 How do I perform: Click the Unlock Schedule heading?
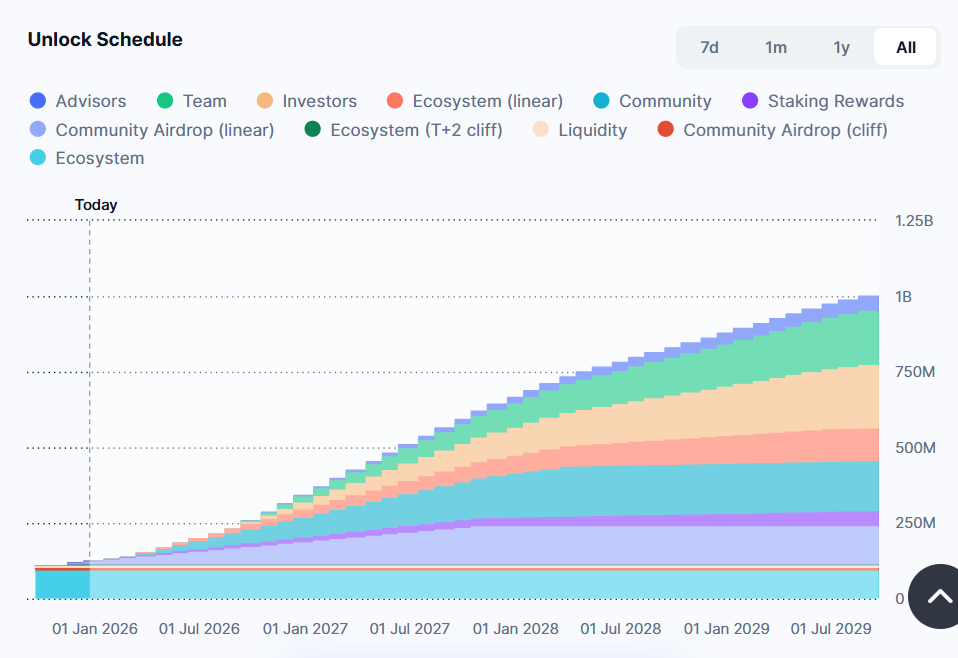105,40
